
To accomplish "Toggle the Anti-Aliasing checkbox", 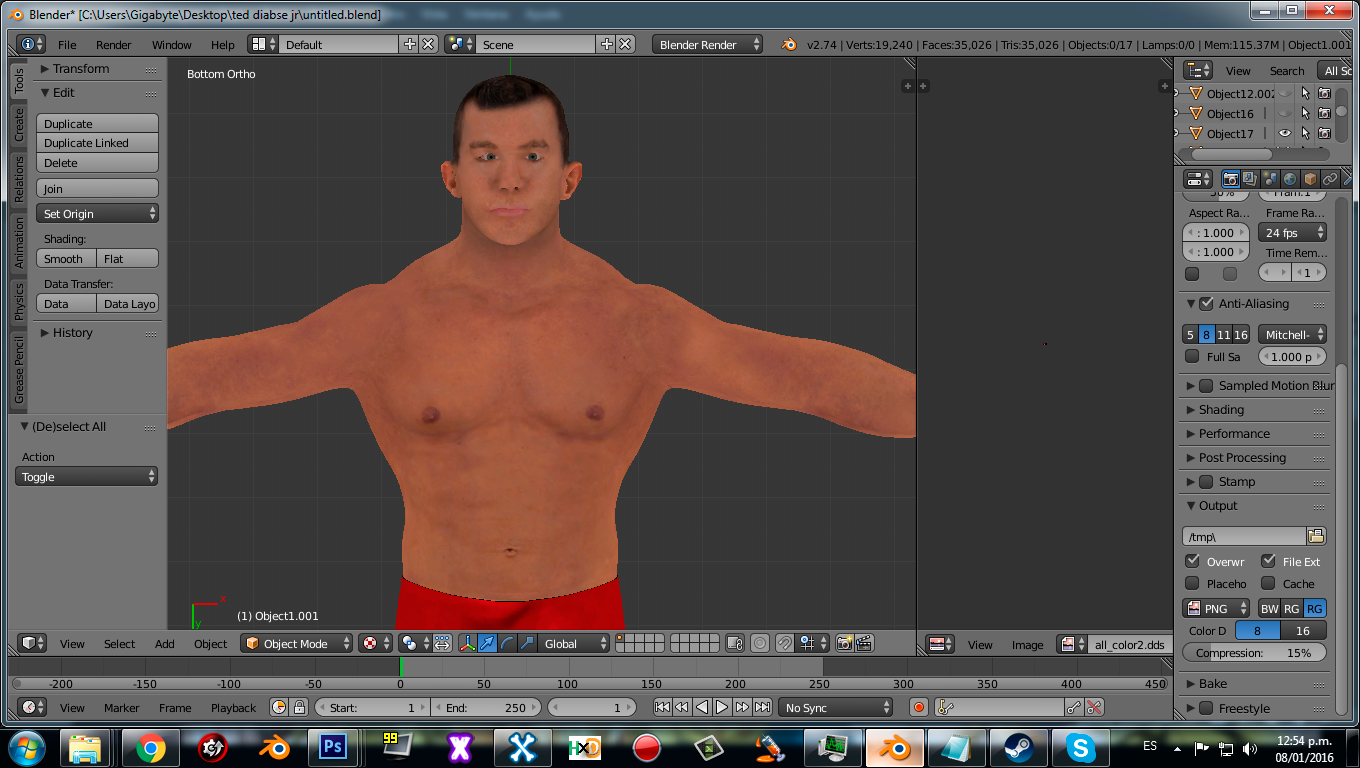I will tap(1206, 303).
